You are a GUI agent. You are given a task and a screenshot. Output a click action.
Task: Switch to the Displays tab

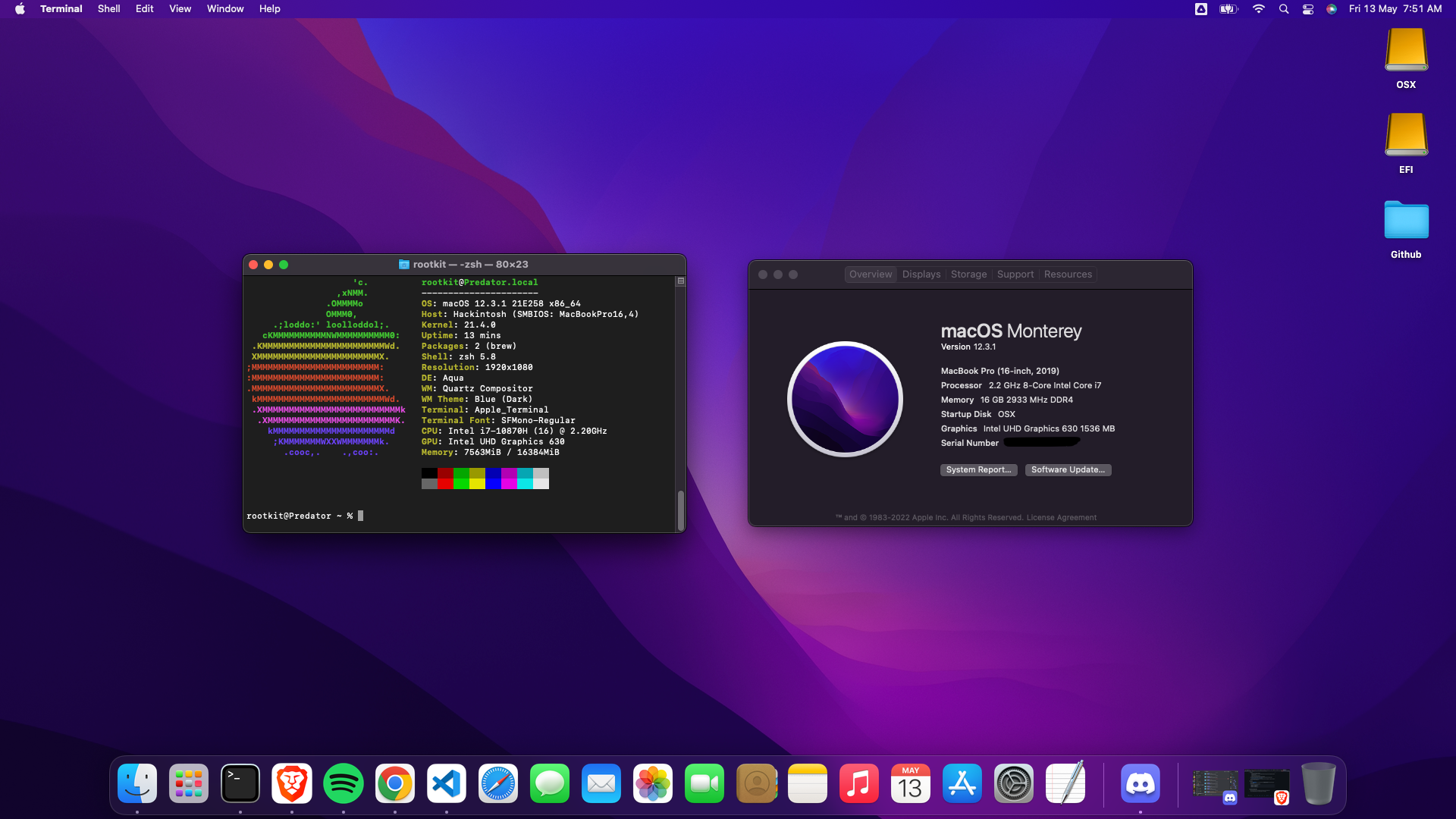coord(921,275)
